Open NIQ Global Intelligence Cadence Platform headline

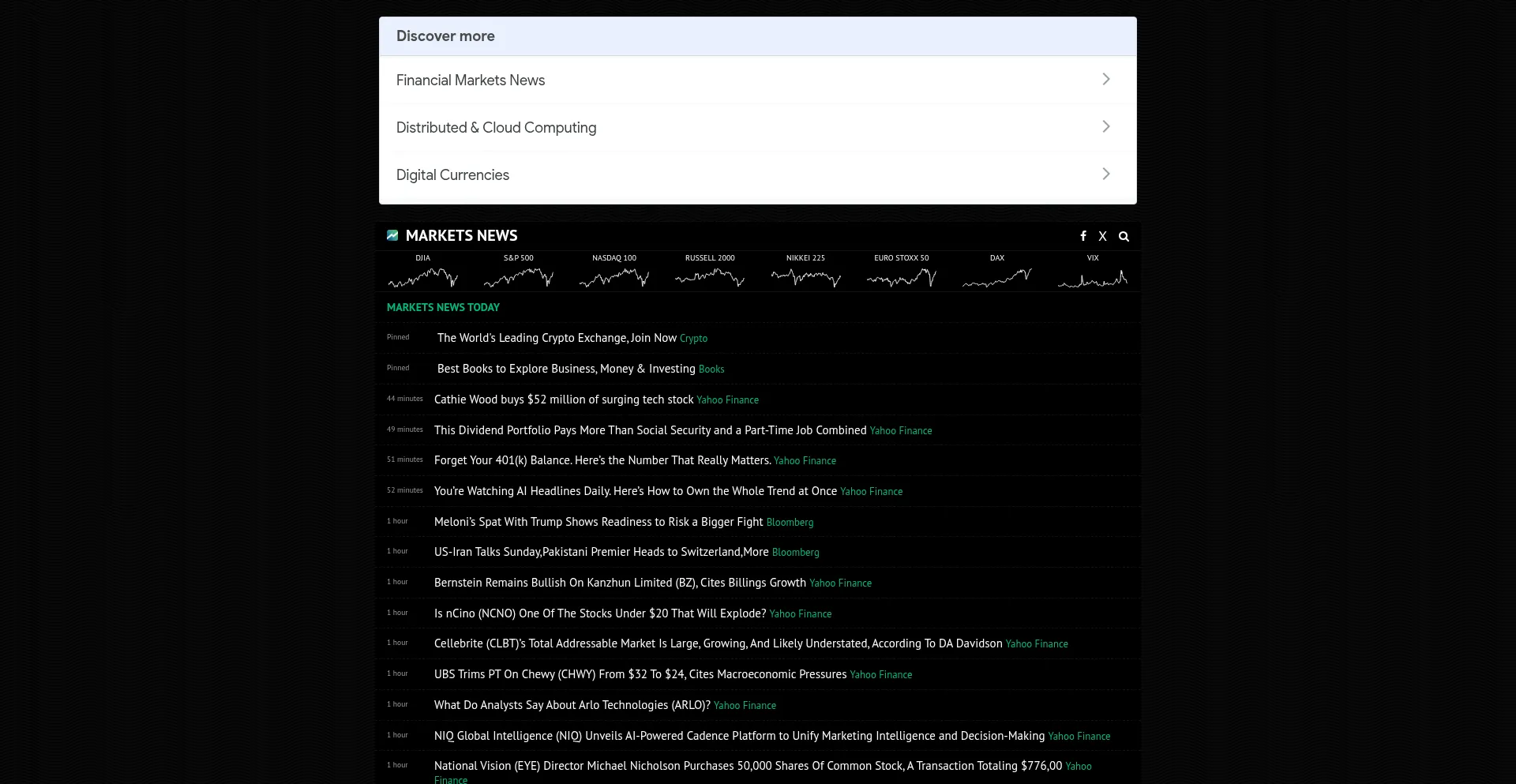[739, 736]
